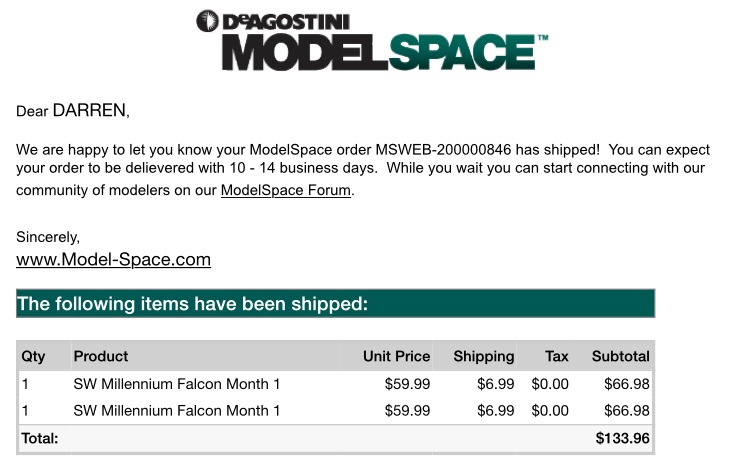Click the DeAgostini sunburst logo icon

[207, 21]
